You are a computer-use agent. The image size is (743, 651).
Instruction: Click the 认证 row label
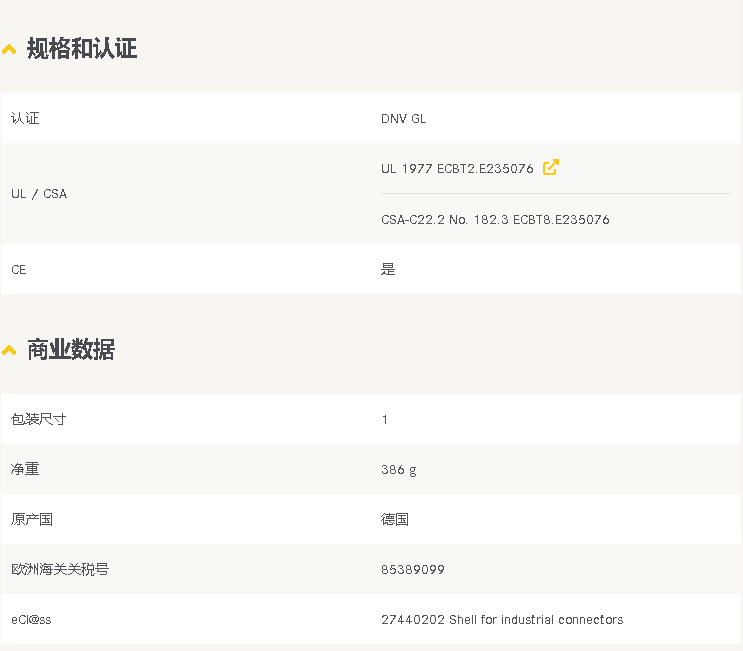point(25,118)
